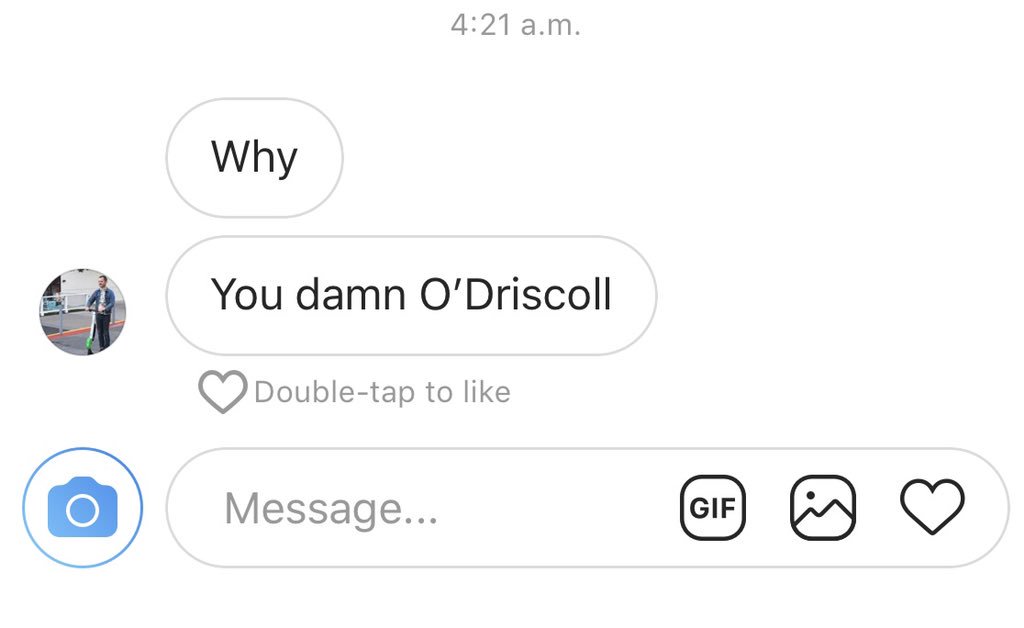1024x628 pixels.
Task: View the profile of the man on scooter avatar
Action: pos(82,312)
